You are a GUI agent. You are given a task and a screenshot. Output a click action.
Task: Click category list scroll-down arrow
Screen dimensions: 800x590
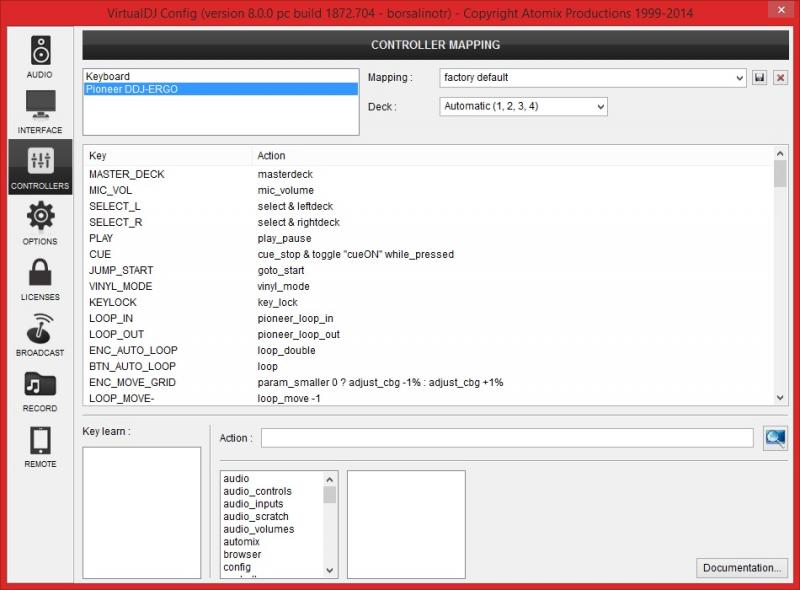(x=330, y=570)
